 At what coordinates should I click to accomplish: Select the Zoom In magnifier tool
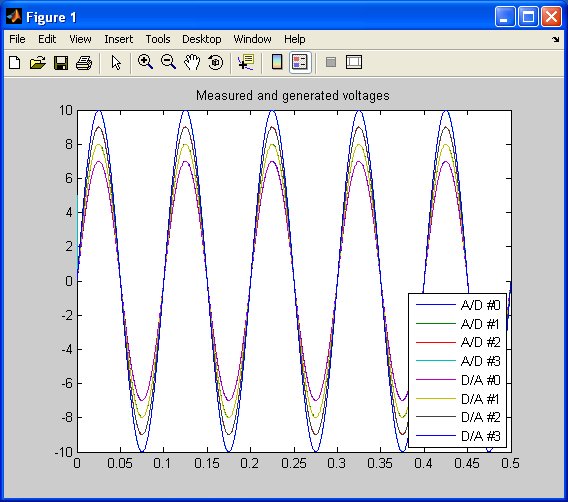[x=145, y=62]
